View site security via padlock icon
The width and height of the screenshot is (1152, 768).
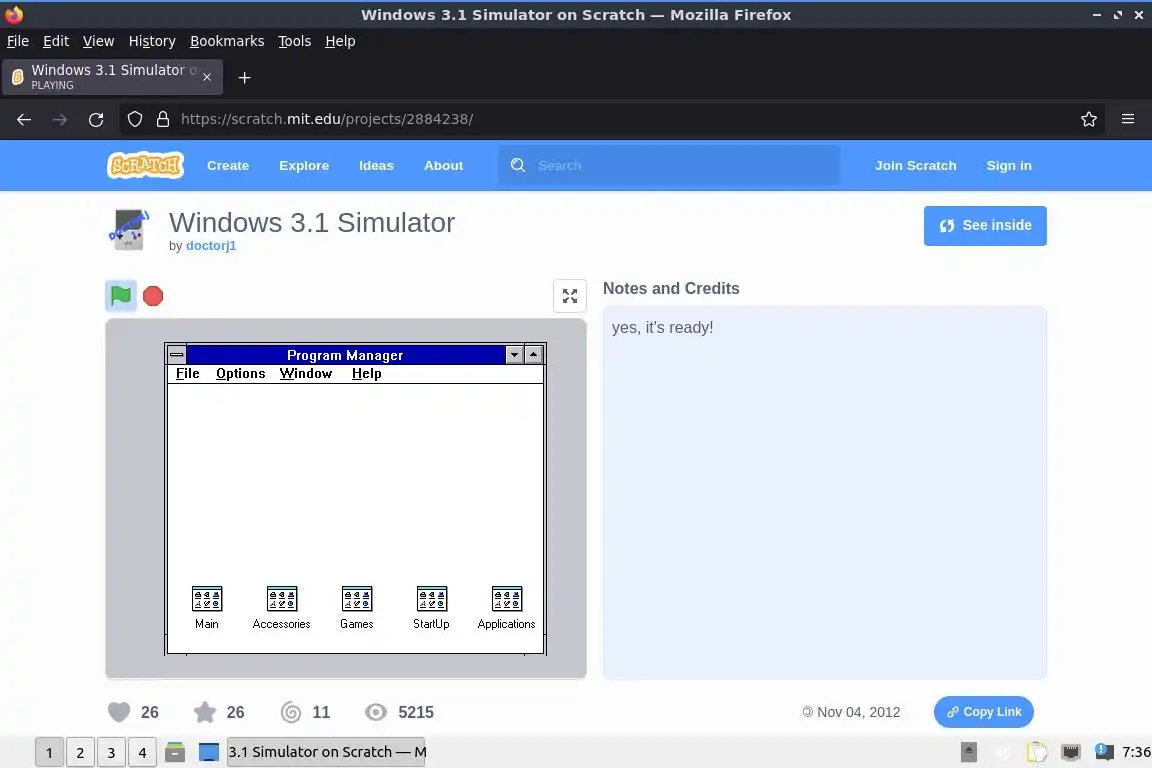pos(163,119)
